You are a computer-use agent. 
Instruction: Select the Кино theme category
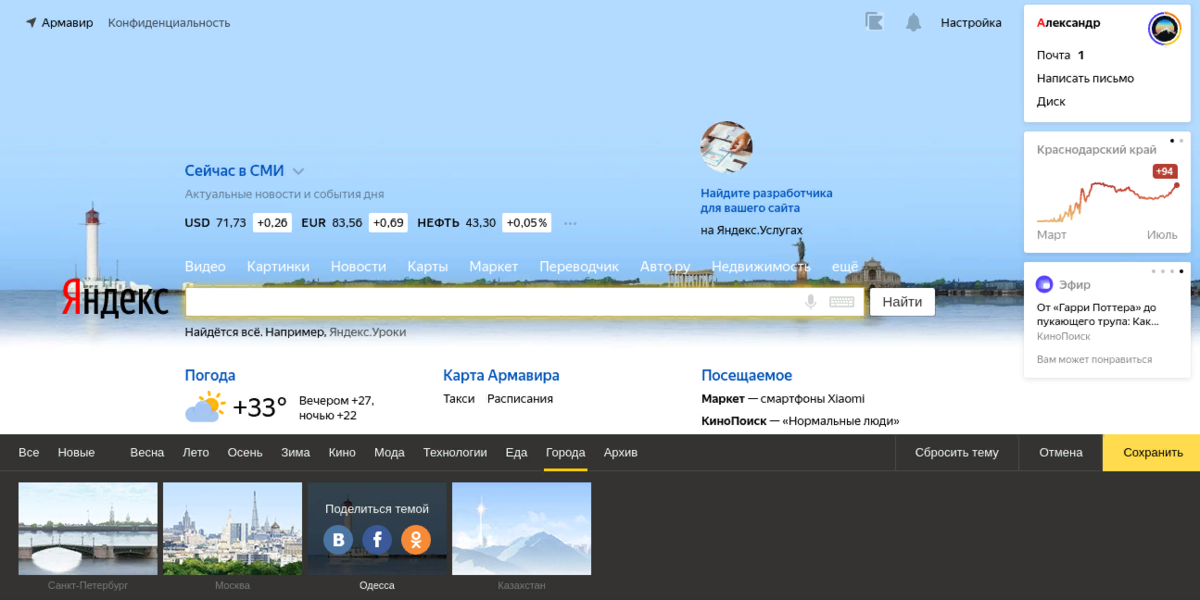pyautogui.click(x=342, y=452)
